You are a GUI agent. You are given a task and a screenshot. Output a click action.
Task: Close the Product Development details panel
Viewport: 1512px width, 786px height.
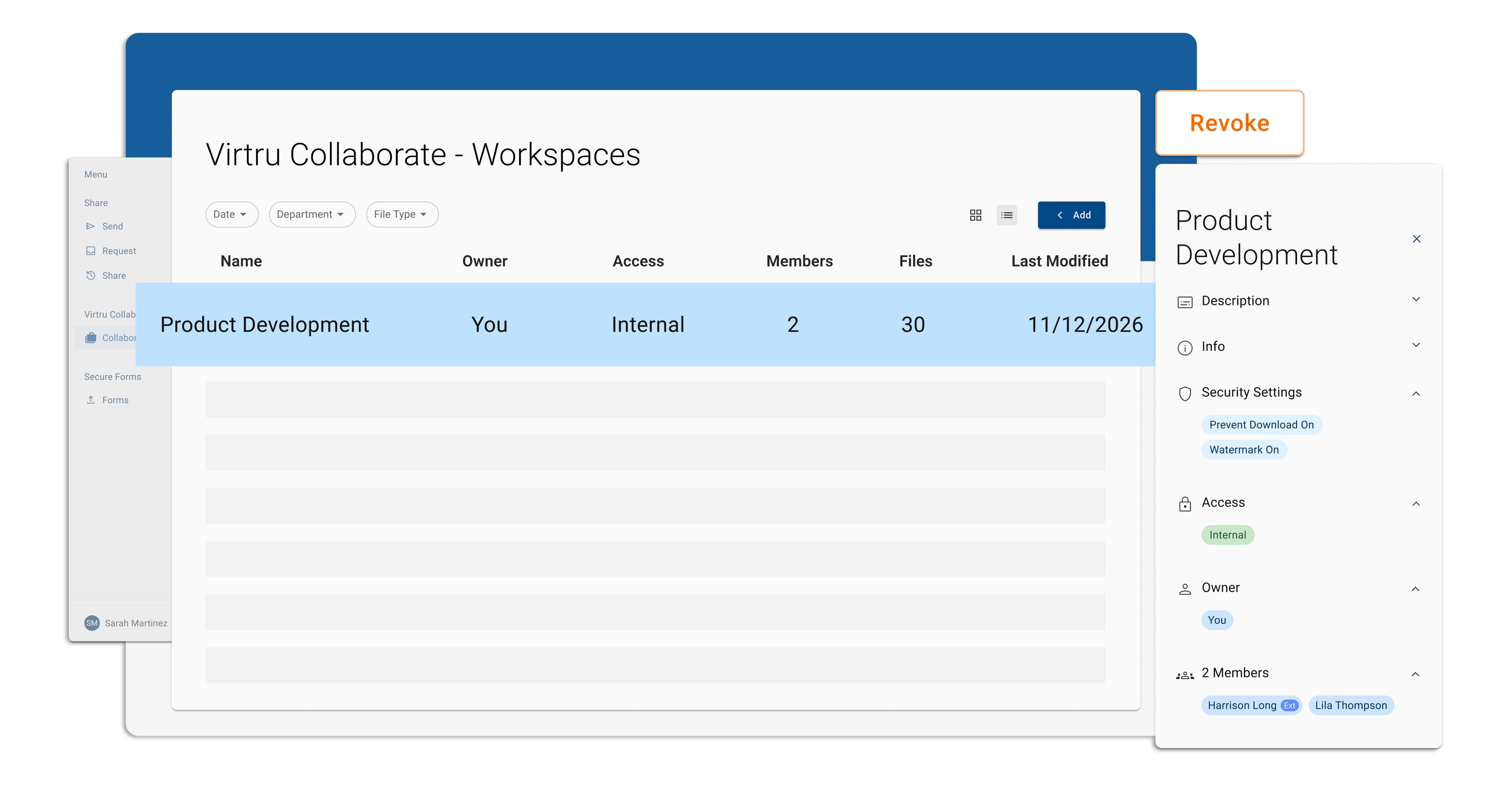(1416, 238)
